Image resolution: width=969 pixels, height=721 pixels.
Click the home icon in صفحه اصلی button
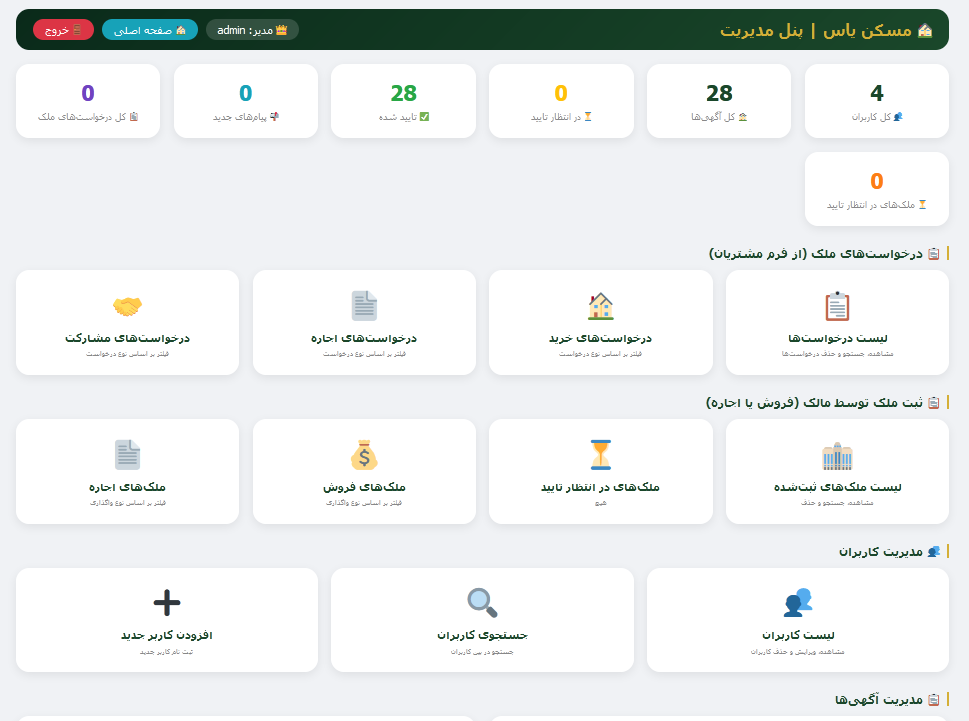coord(180,30)
